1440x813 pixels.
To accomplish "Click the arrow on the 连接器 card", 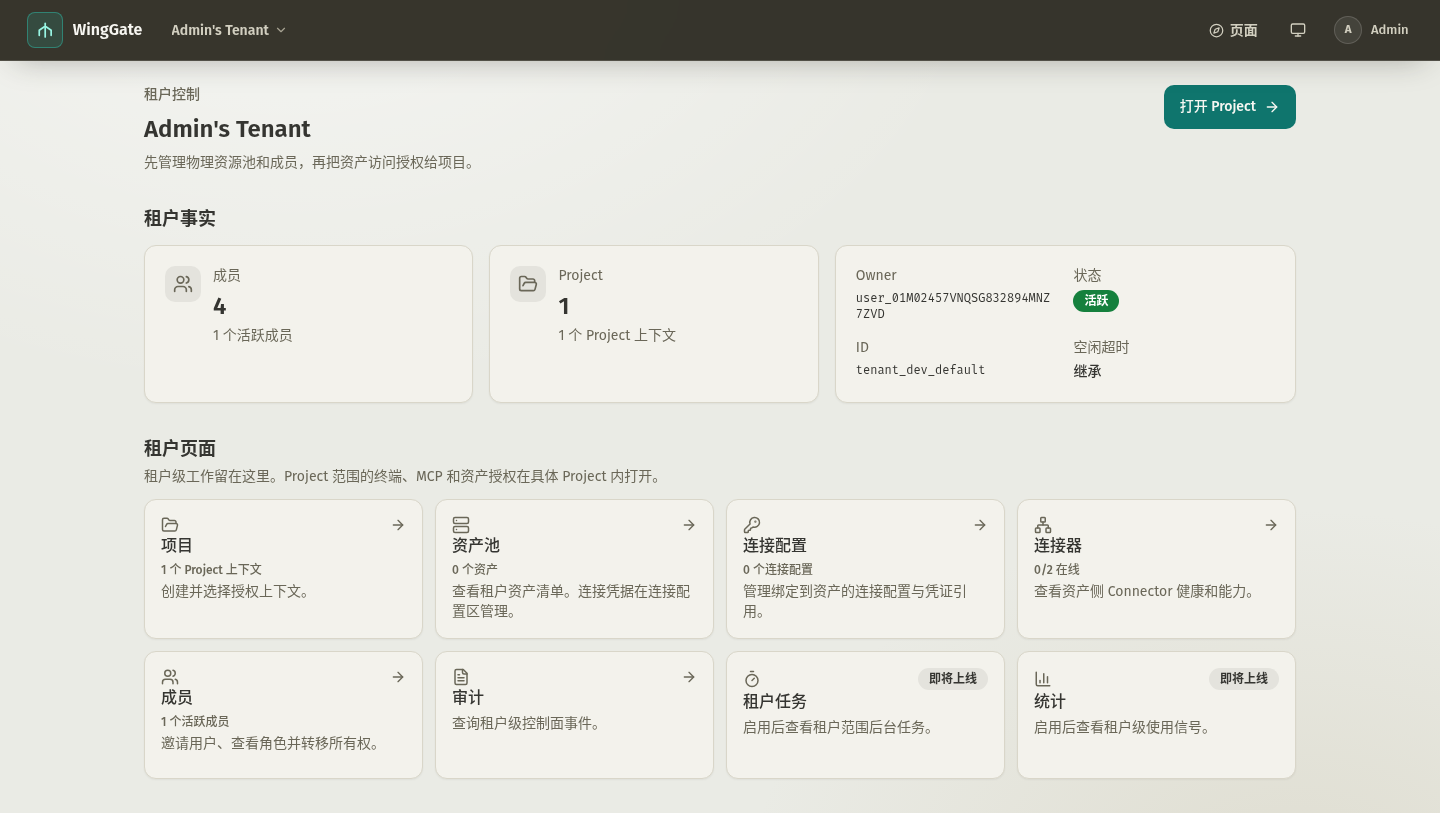I will coord(1271,525).
